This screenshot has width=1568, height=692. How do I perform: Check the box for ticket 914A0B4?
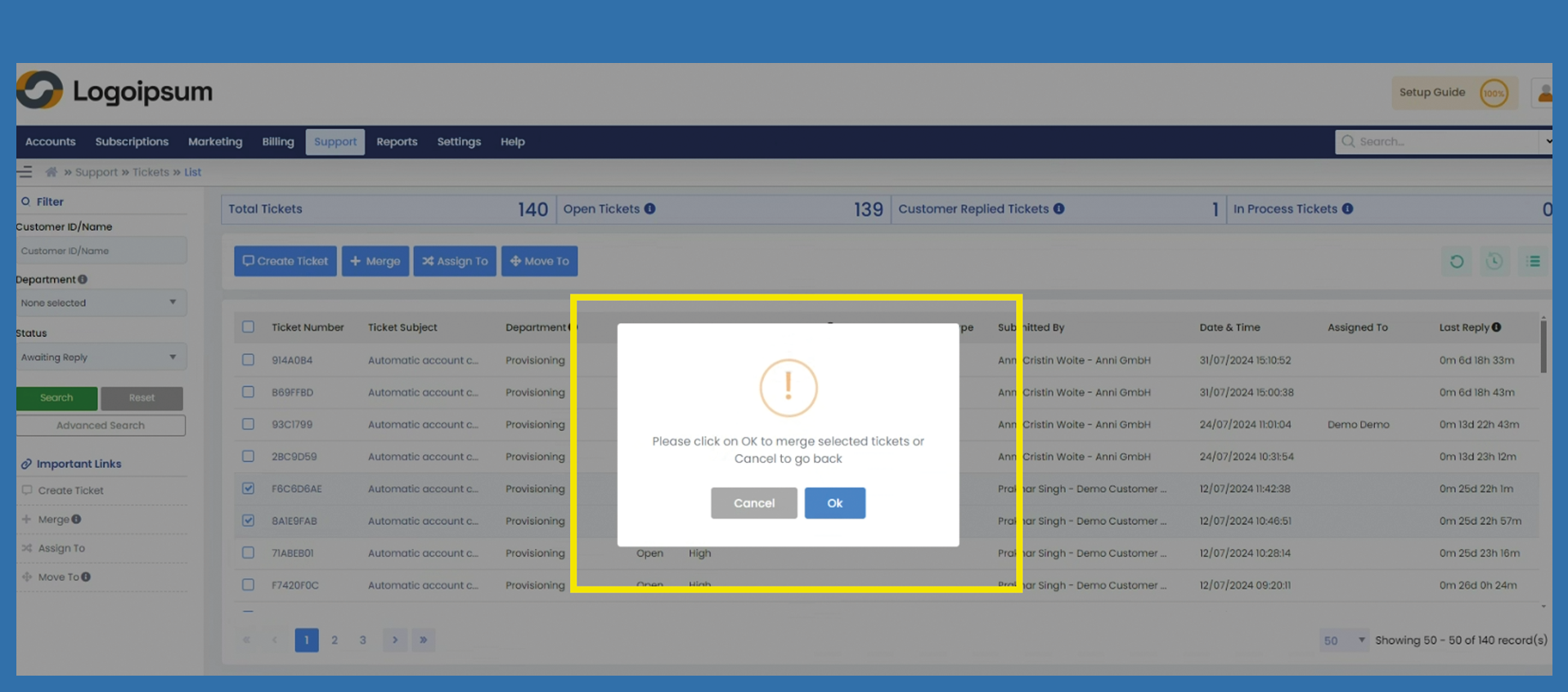pyautogui.click(x=248, y=360)
